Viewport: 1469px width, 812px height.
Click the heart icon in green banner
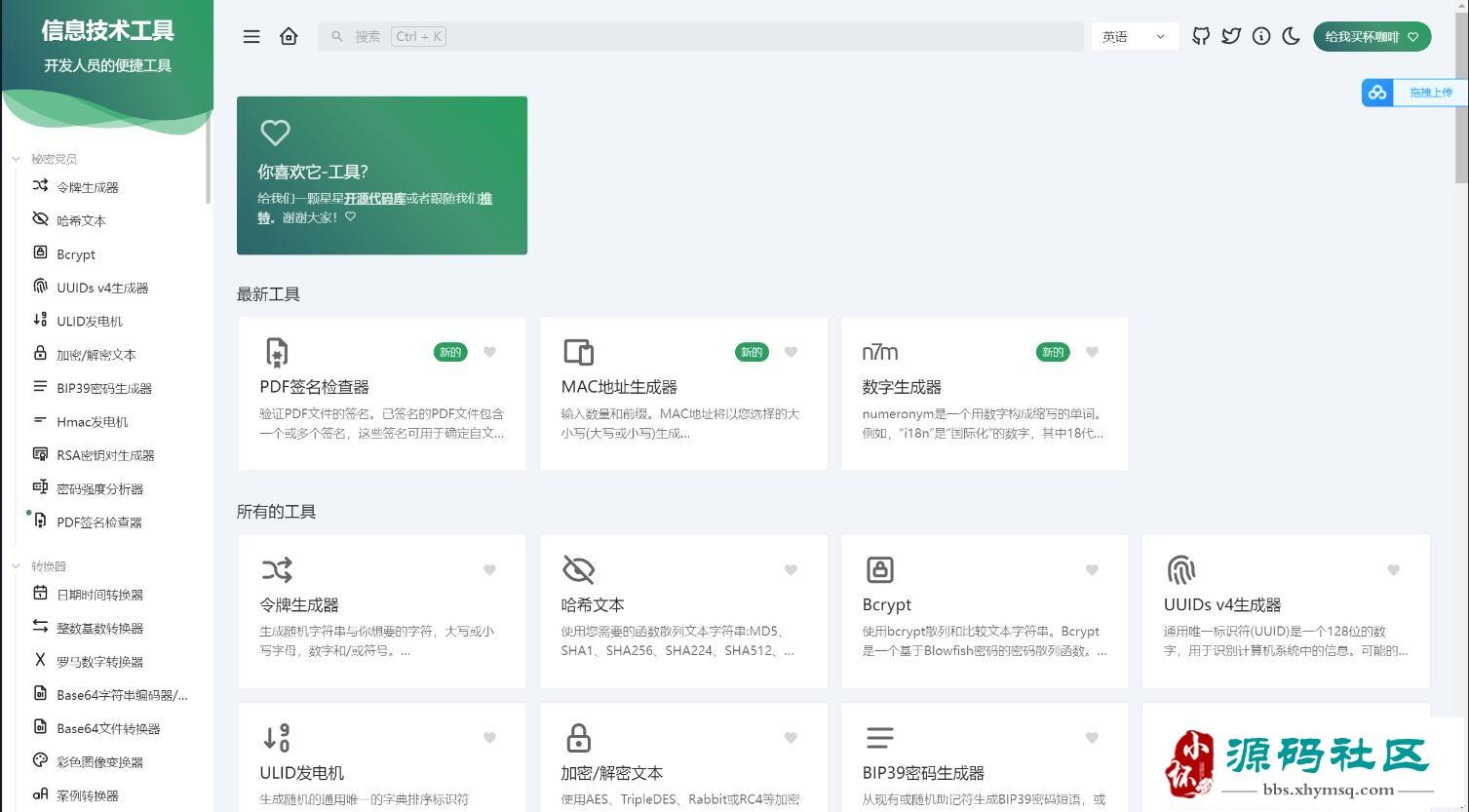click(x=275, y=133)
